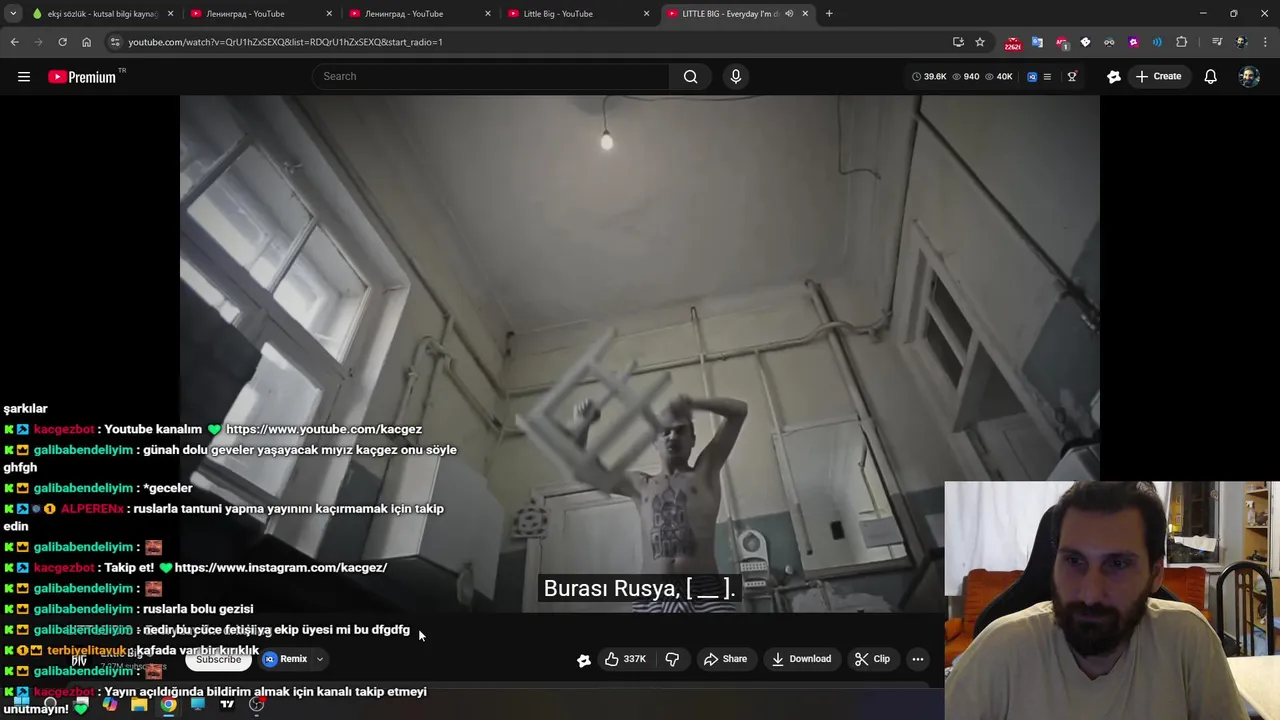Open the instagram.com/kacgez chat link

point(281,567)
